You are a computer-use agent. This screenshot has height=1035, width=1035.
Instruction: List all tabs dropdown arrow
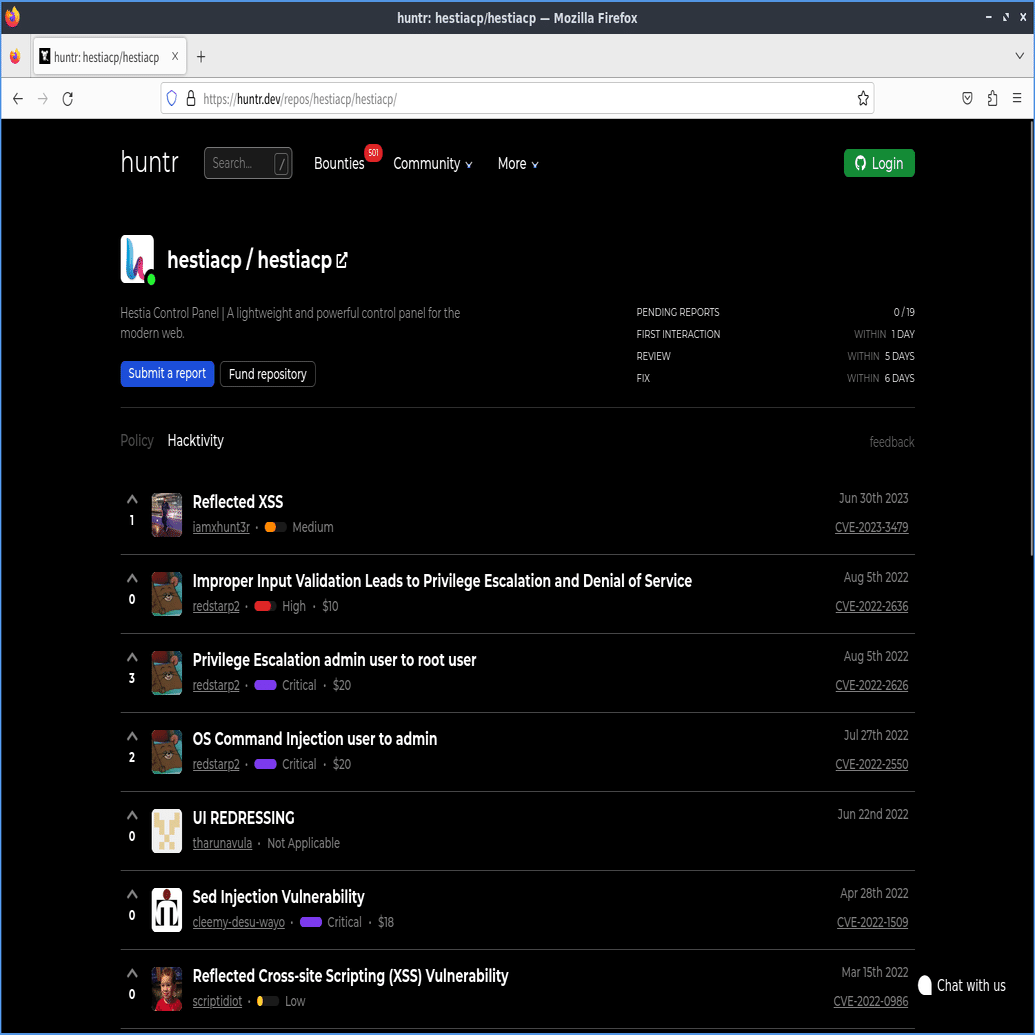click(1019, 56)
